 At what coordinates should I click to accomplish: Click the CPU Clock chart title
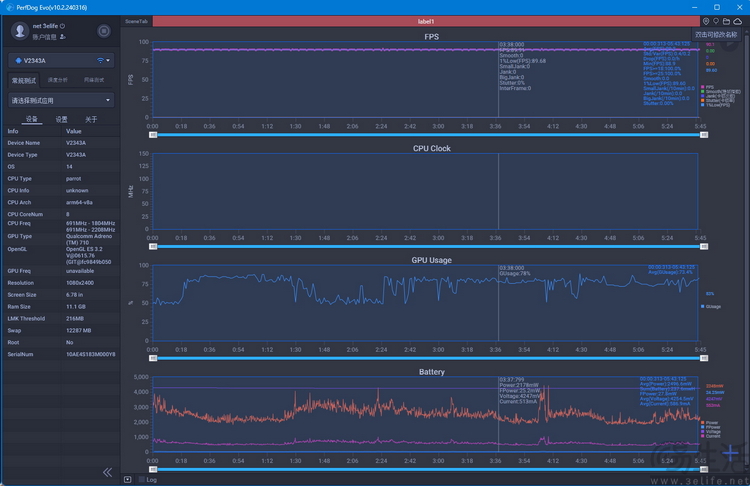(x=432, y=148)
